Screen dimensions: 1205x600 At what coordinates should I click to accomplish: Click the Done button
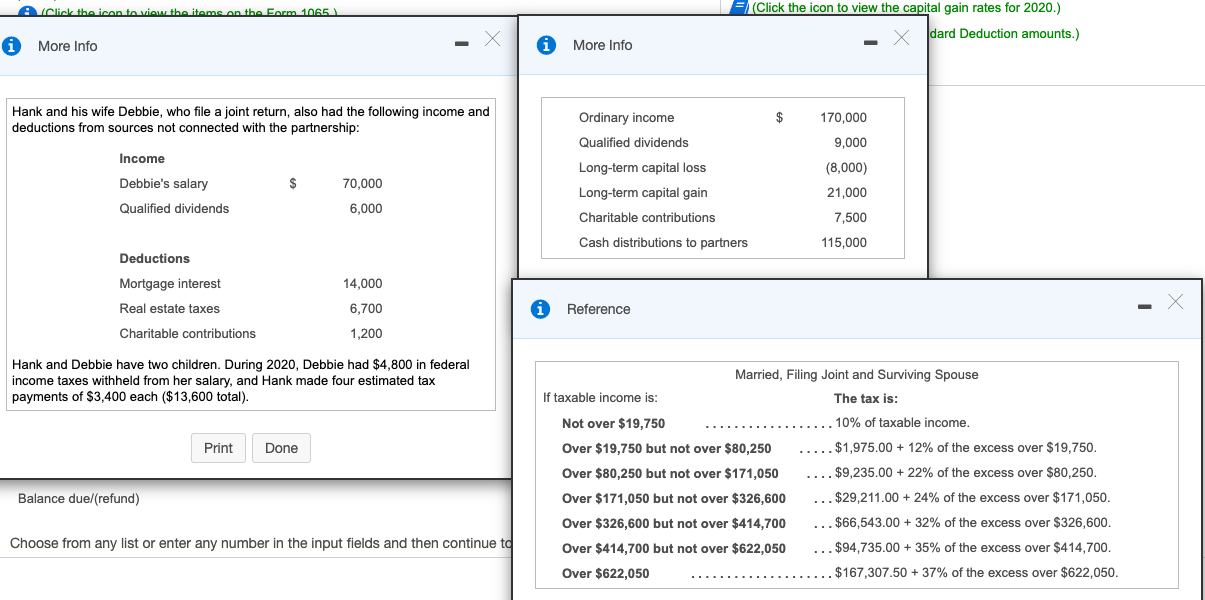[x=281, y=448]
